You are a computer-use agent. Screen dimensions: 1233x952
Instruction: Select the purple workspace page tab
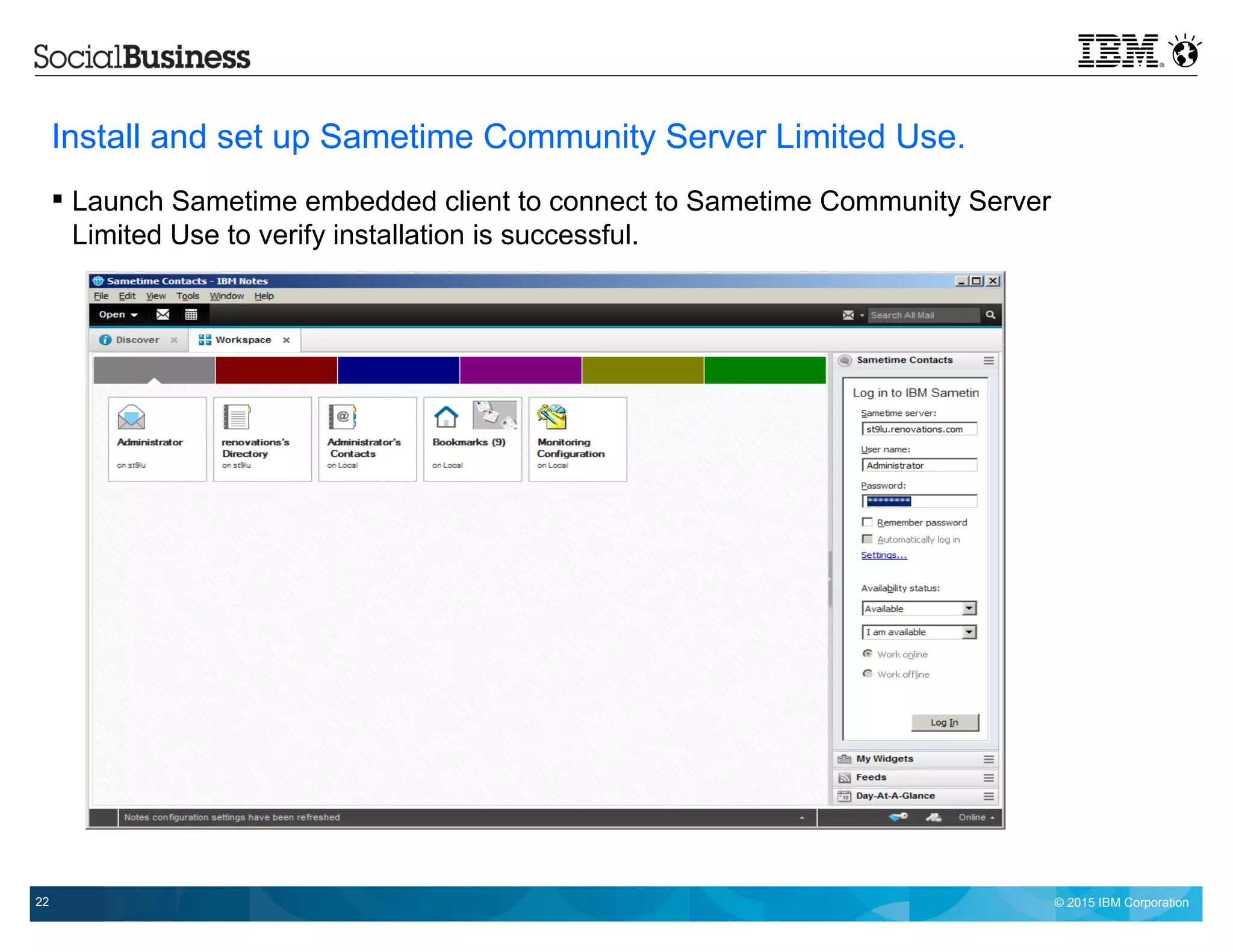point(521,369)
